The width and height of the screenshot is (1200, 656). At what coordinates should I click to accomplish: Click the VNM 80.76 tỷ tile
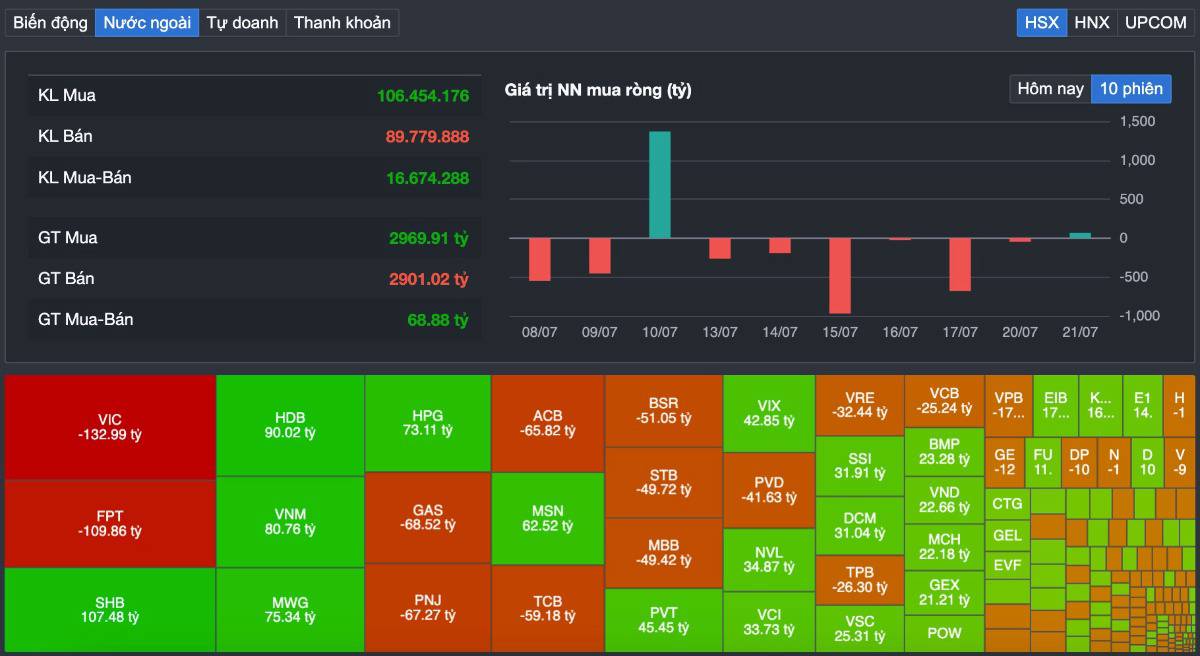tap(290, 522)
